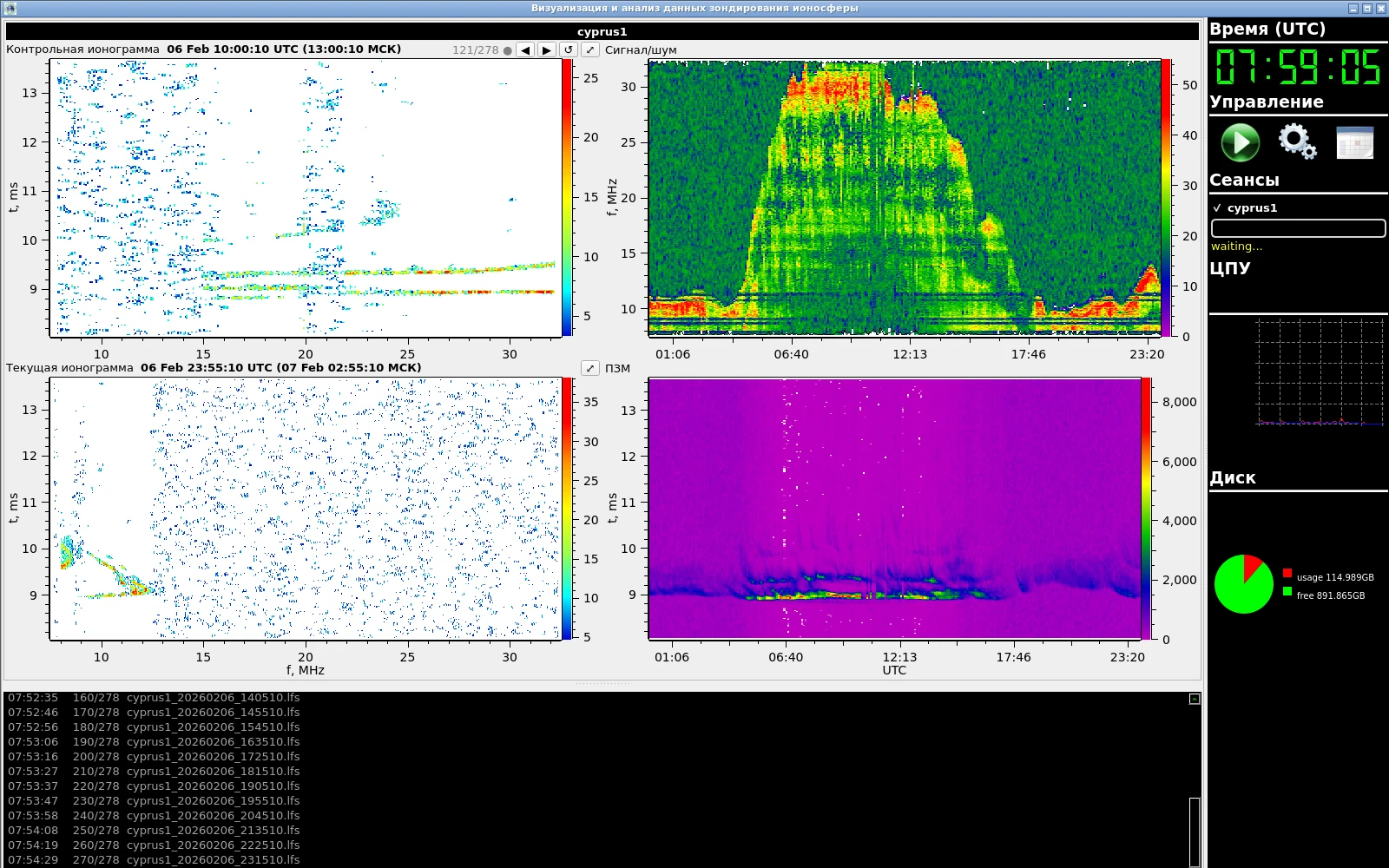The height and width of the screenshot is (868, 1389).
Task: Toggle the cyprus1 session checkmark
Action: point(1217,208)
